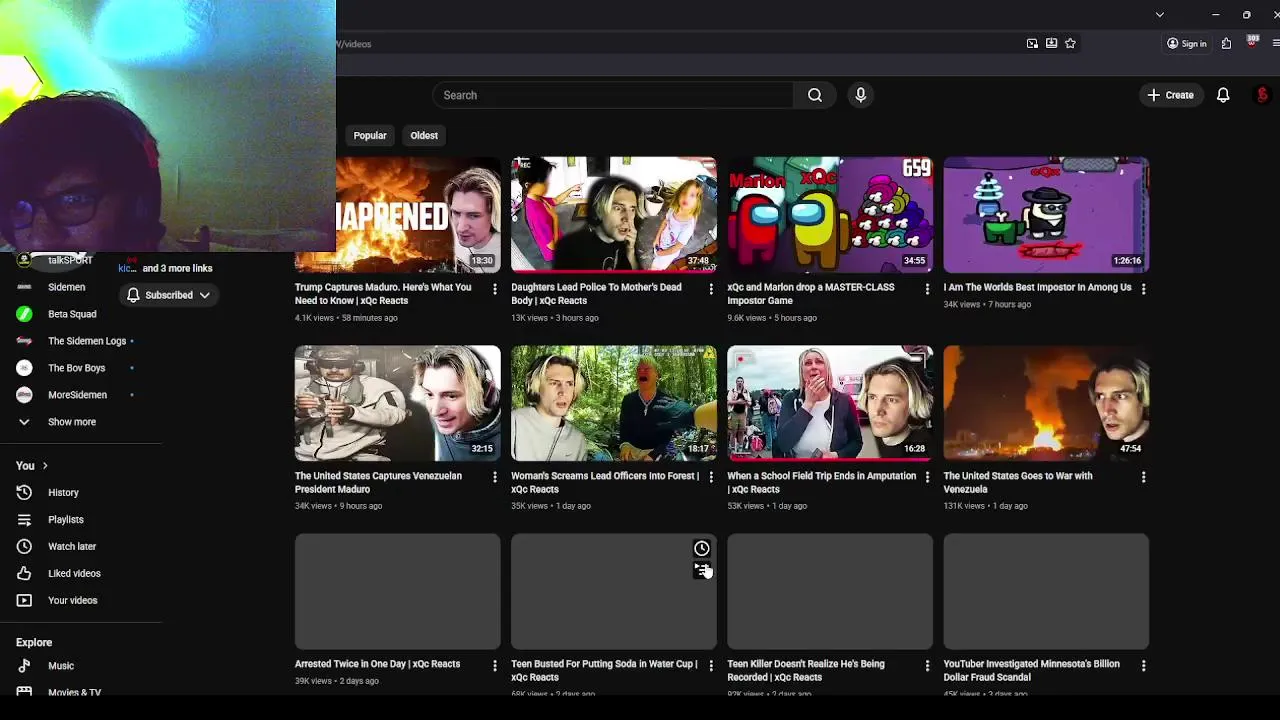
Task: Open options for Teen Killer video
Action: pyautogui.click(x=927, y=666)
